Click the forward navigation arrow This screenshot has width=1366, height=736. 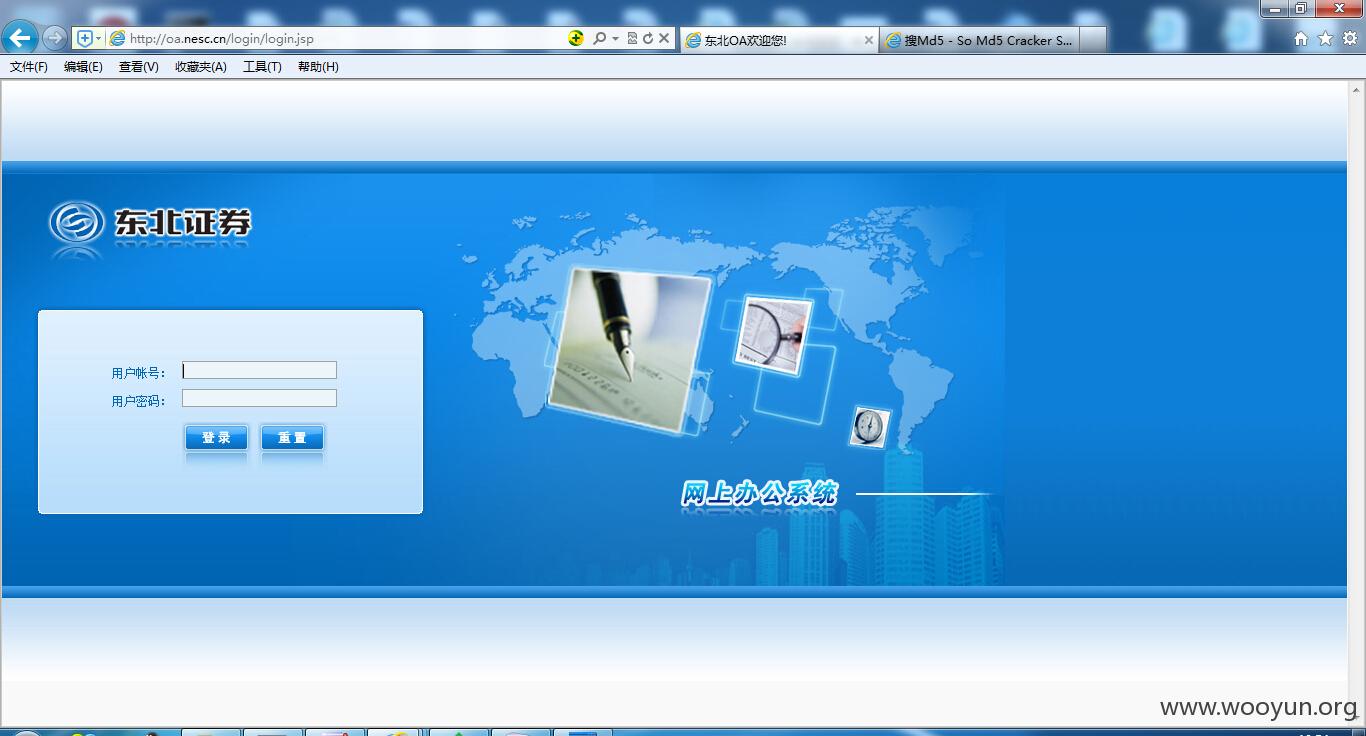tap(54, 38)
